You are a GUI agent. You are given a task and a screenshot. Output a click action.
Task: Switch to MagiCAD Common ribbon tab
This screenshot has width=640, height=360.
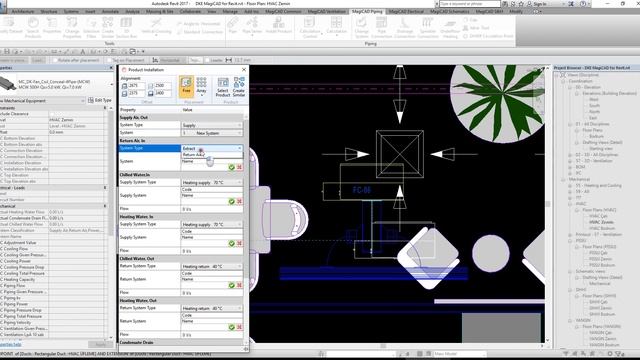coord(283,11)
